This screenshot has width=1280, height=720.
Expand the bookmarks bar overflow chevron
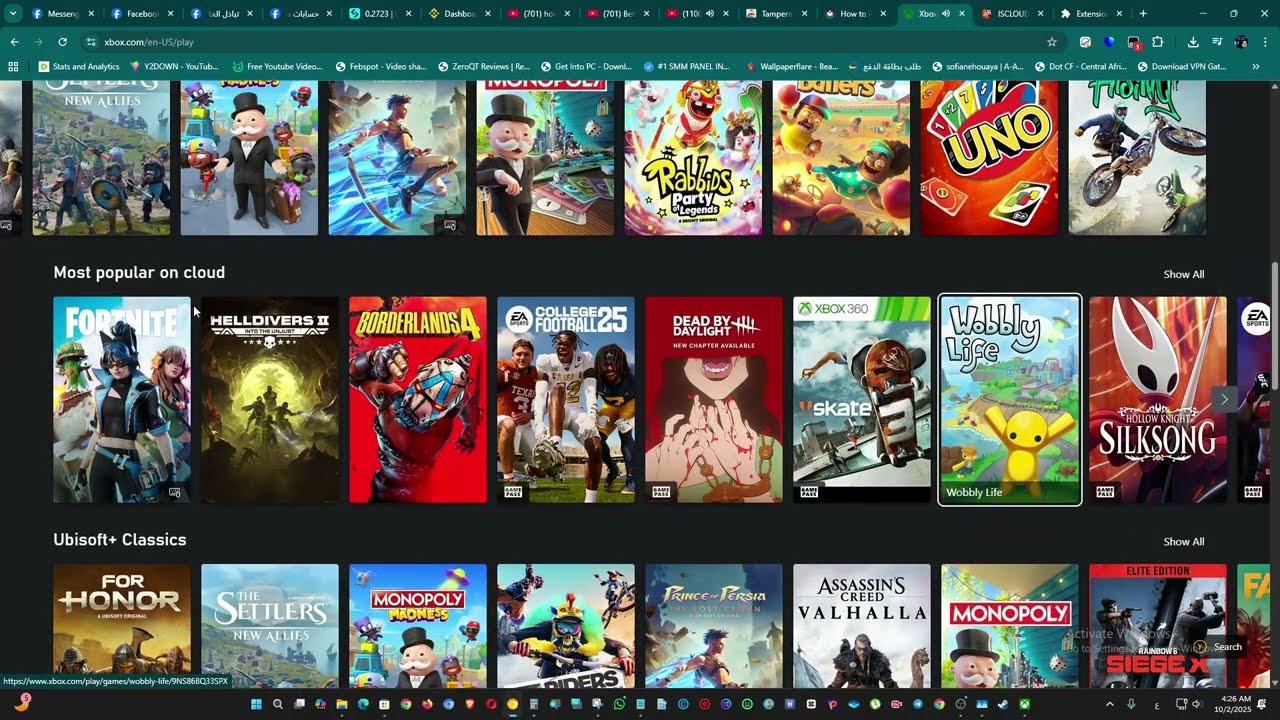[x=1256, y=66]
